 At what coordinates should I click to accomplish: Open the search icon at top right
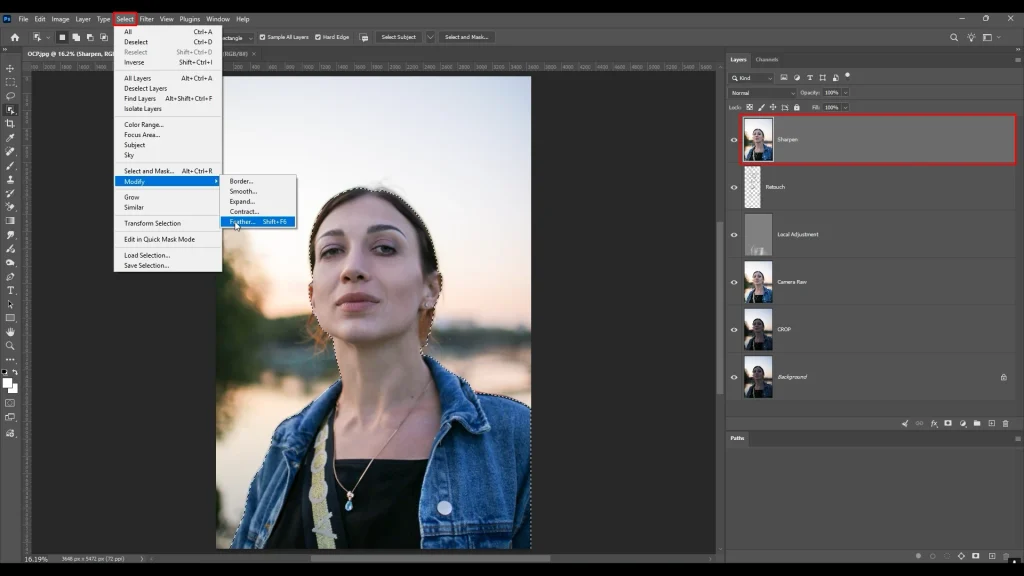click(x=954, y=38)
